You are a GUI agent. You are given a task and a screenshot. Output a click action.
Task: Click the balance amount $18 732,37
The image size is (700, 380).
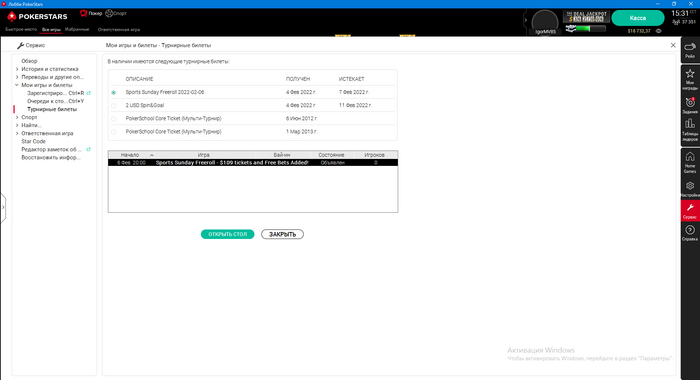(x=639, y=31)
